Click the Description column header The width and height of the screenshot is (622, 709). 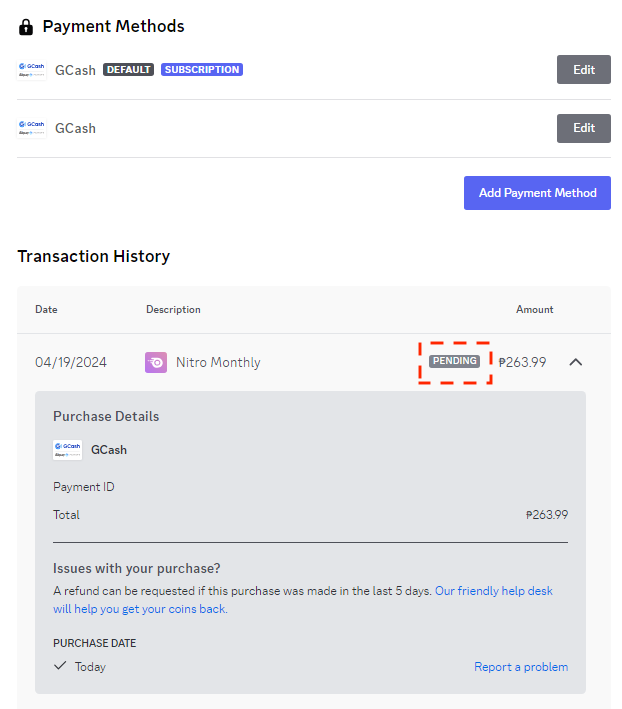[x=173, y=310]
